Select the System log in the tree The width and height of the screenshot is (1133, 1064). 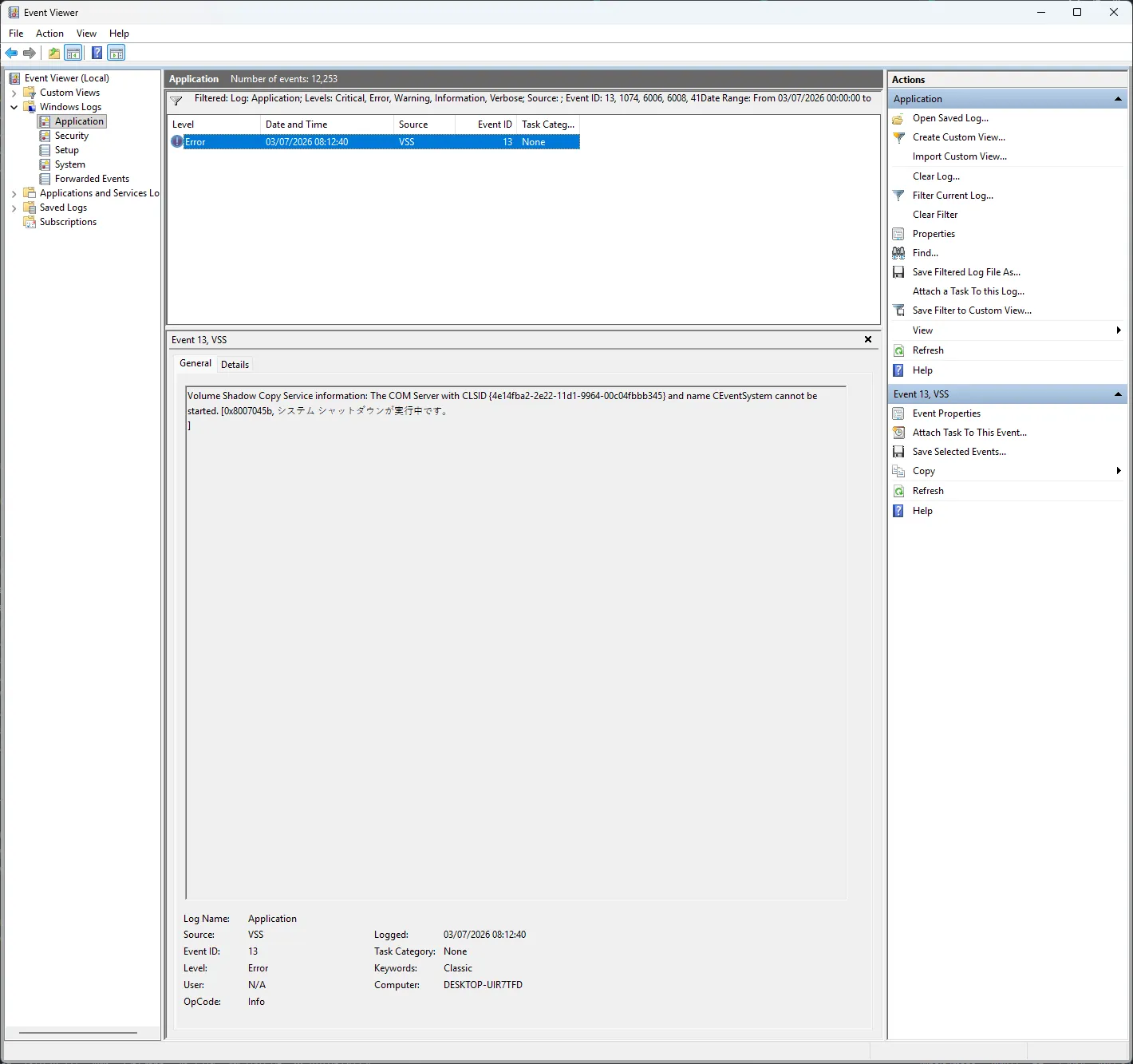(x=69, y=164)
